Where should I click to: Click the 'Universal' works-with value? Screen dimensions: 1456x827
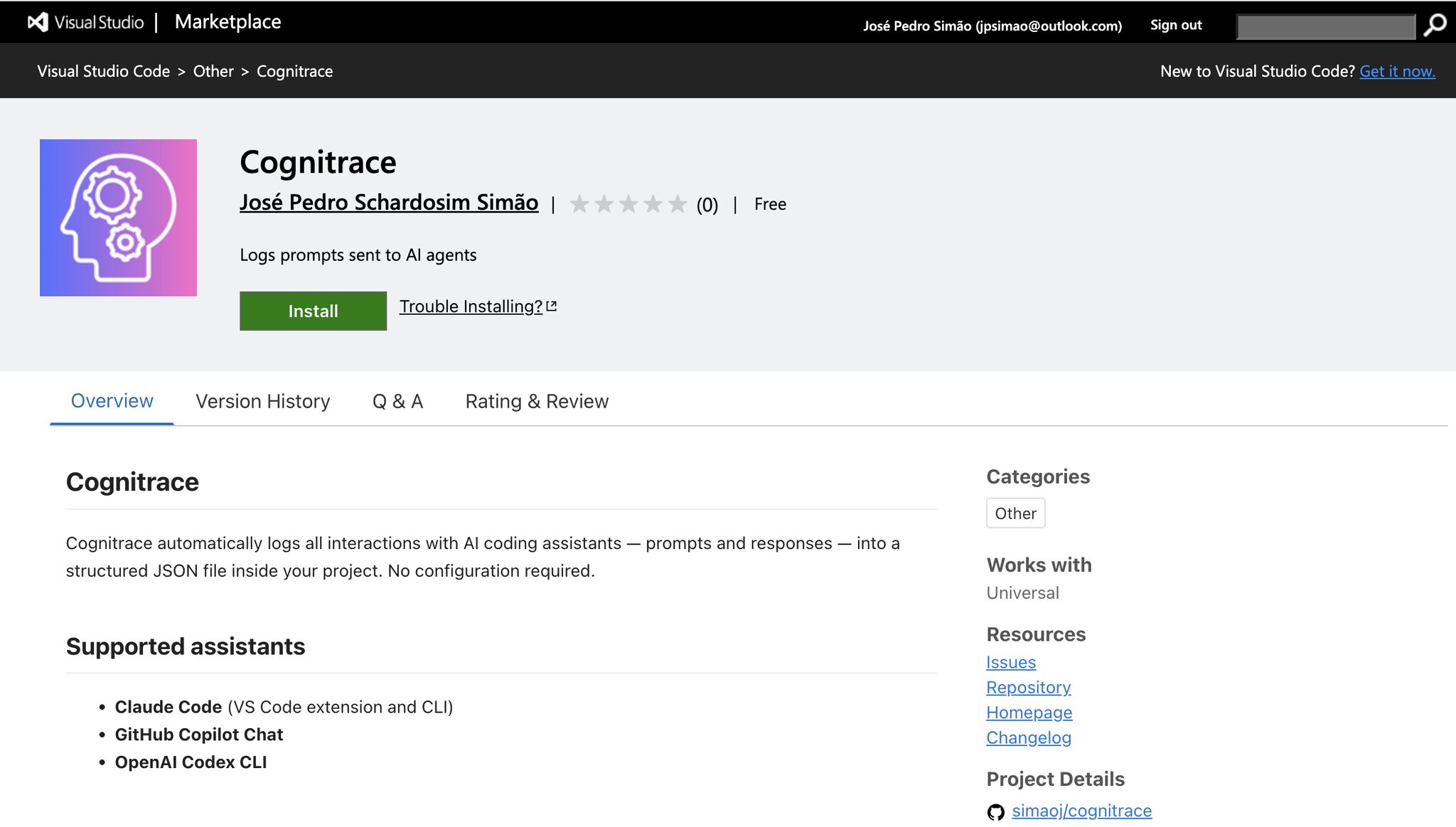[x=1022, y=593]
